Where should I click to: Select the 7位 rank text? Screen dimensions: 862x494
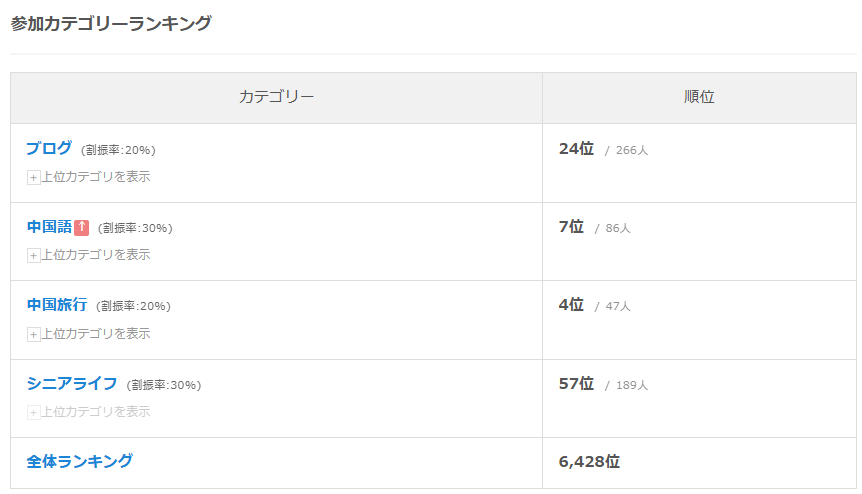[571, 227]
